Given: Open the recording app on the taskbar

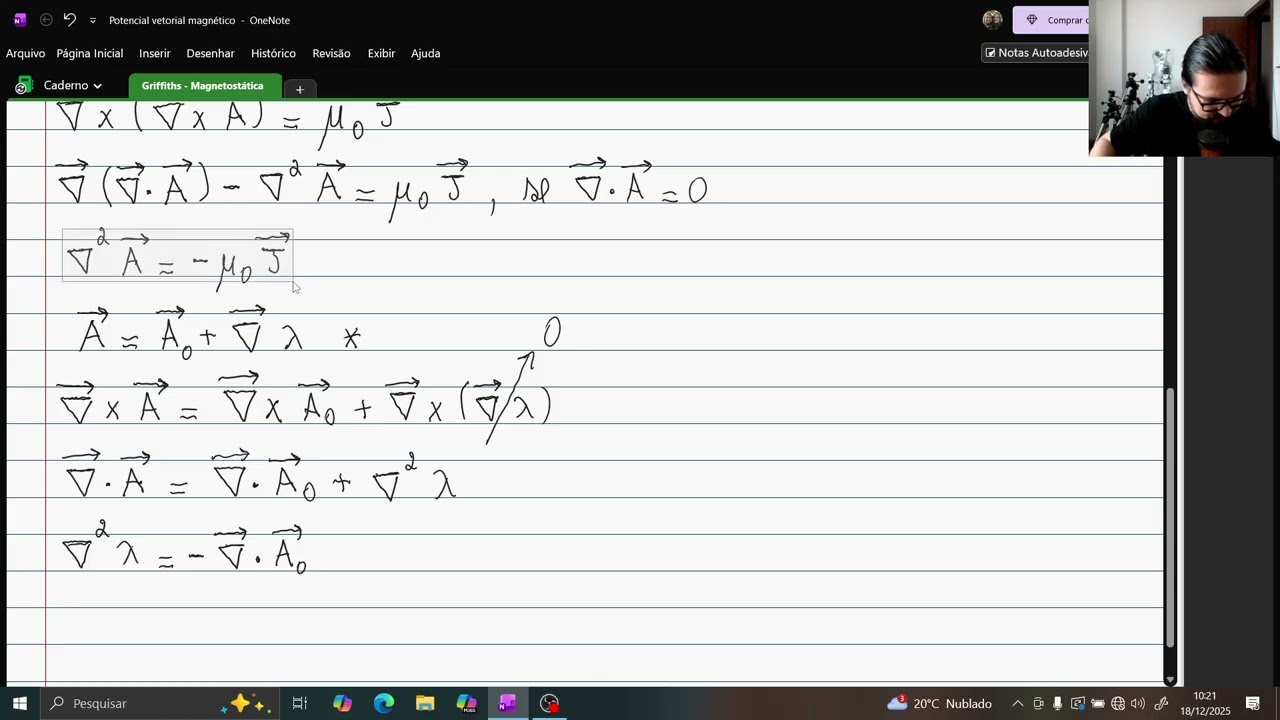Looking at the screenshot, I should tap(549, 703).
